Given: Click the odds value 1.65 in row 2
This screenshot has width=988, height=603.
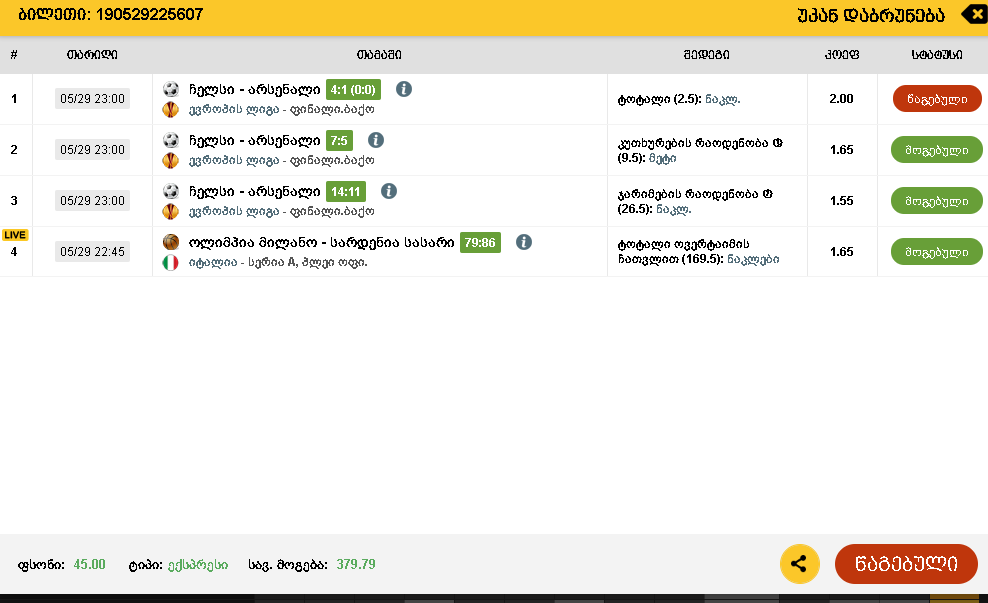Looking at the screenshot, I should click(841, 150).
